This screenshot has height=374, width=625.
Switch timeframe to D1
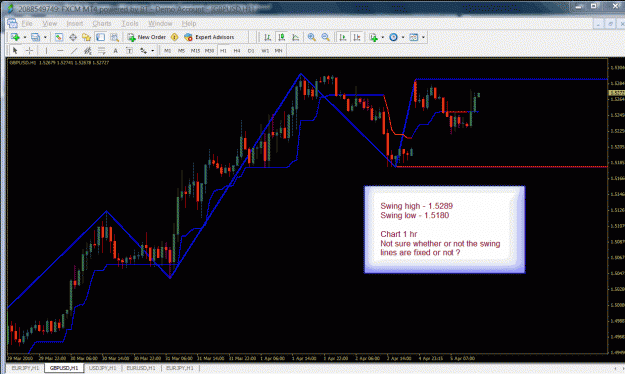(251, 51)
